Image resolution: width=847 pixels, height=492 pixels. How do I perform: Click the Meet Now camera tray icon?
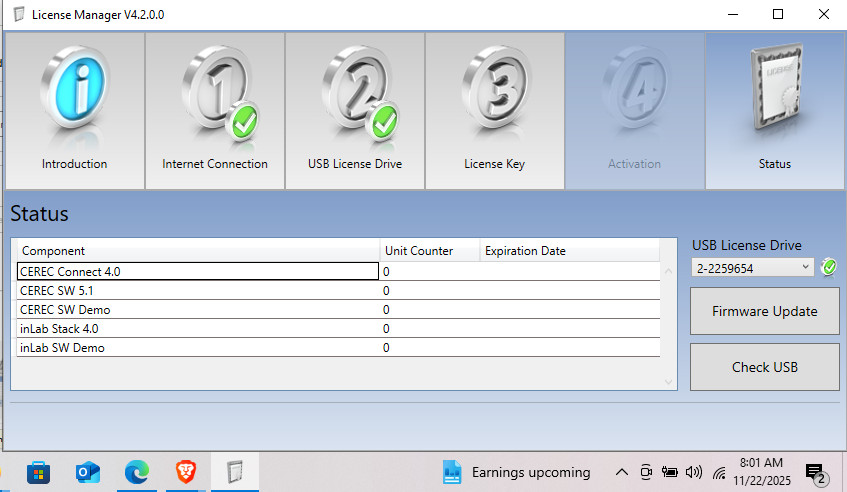pyautogui.click(x=646, y=473)
